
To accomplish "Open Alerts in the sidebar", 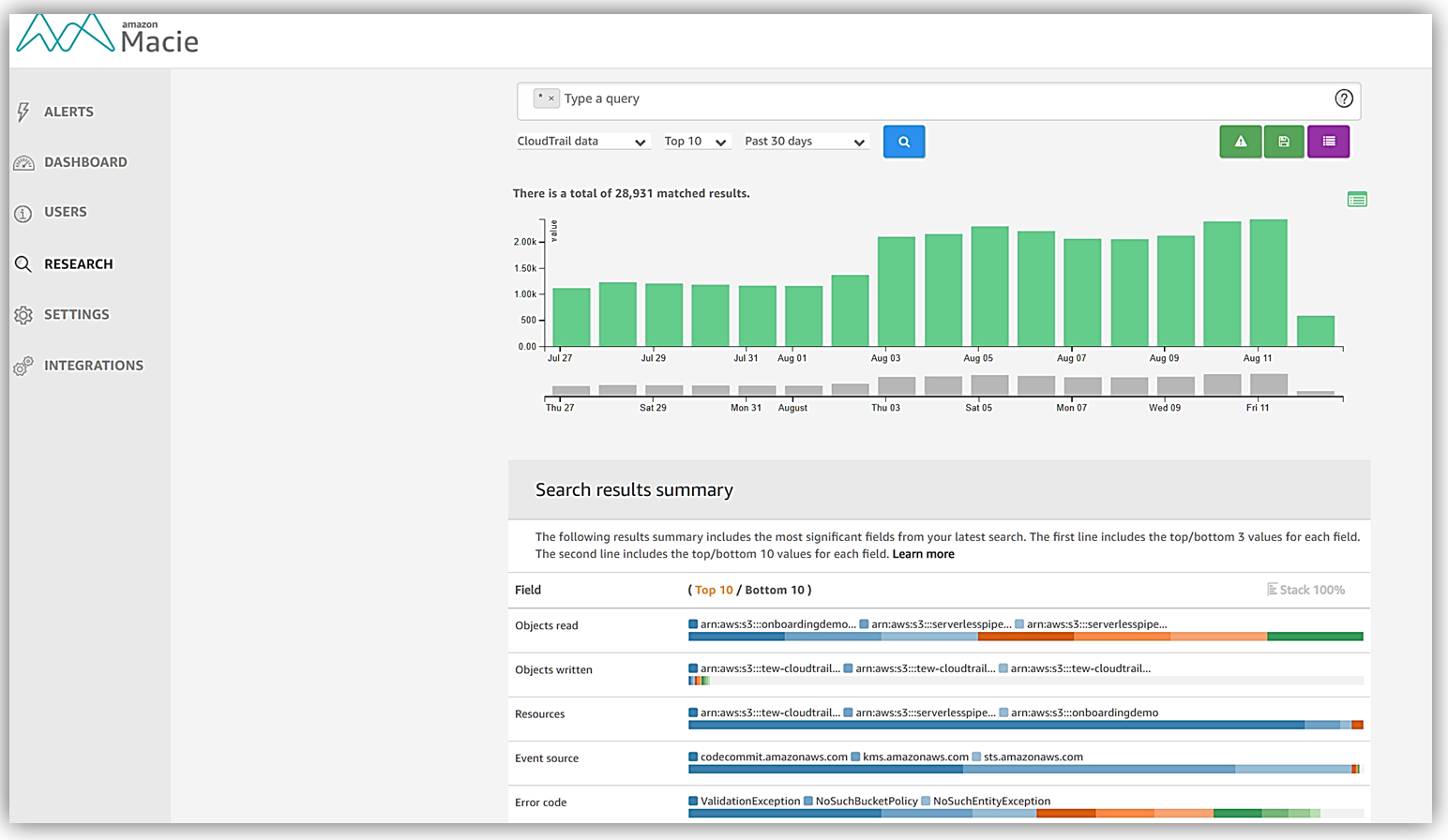I will click(68, 112).
